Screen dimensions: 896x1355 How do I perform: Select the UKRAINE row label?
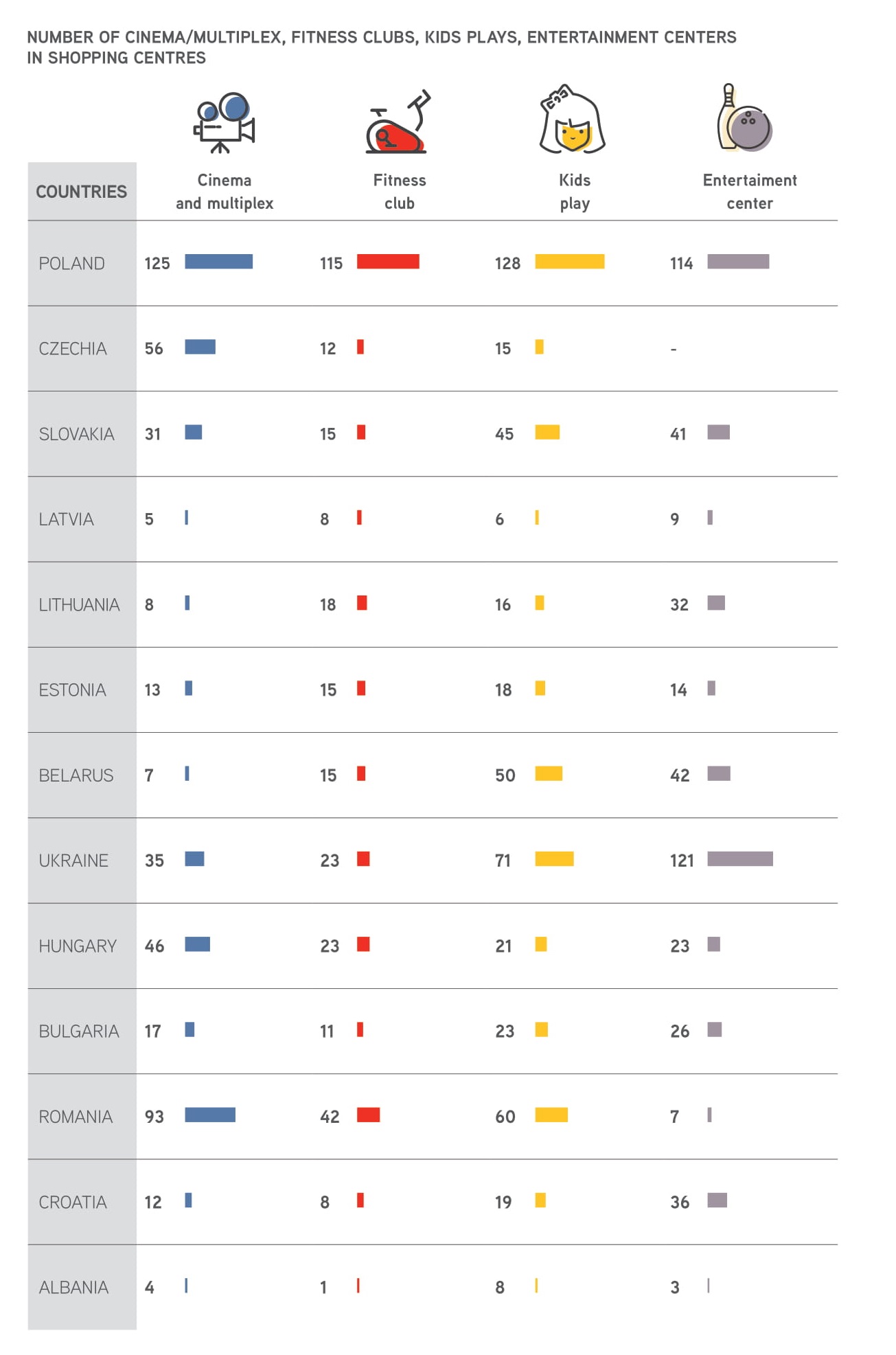point(73,861)
